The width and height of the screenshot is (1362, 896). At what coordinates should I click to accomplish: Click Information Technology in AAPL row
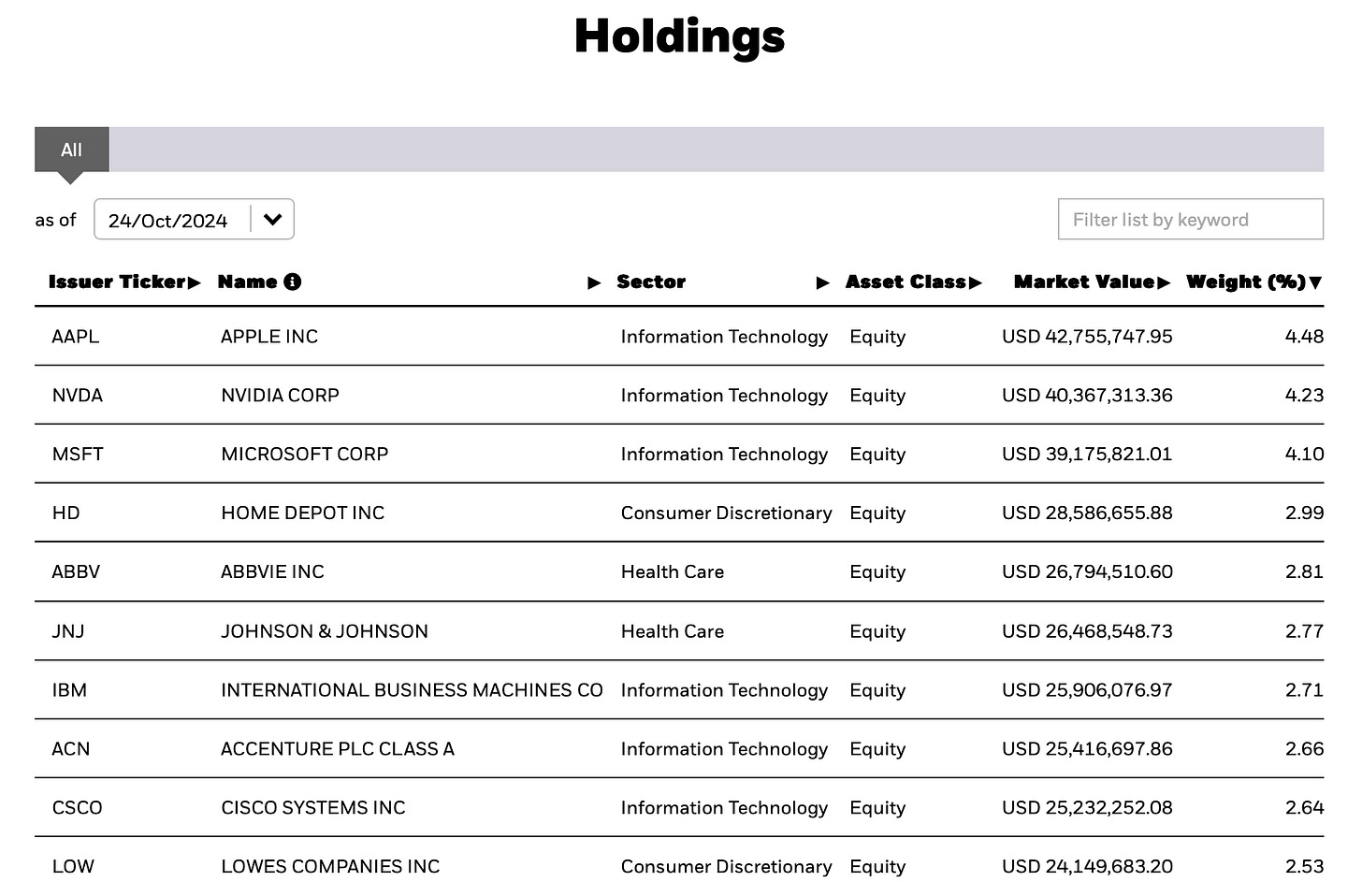(724, 337)
